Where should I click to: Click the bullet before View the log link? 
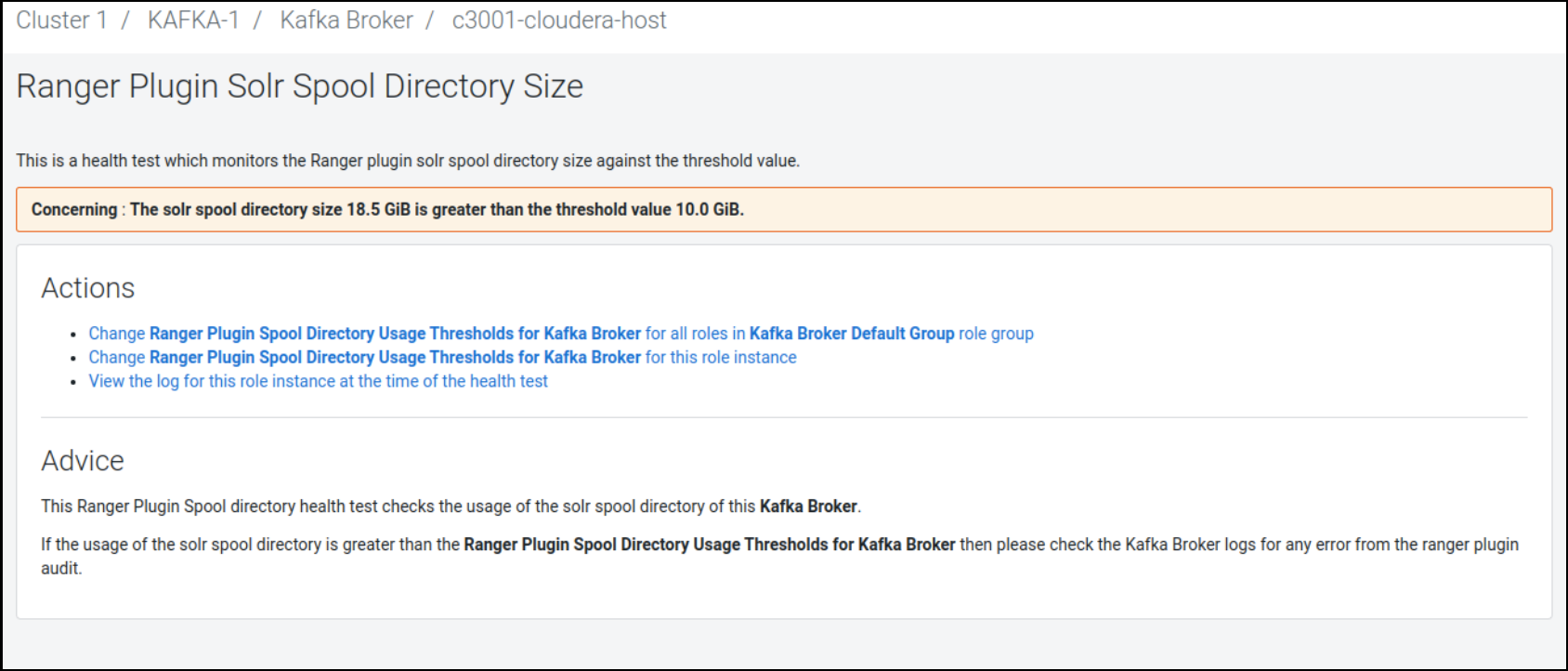[x=73, y=382]
